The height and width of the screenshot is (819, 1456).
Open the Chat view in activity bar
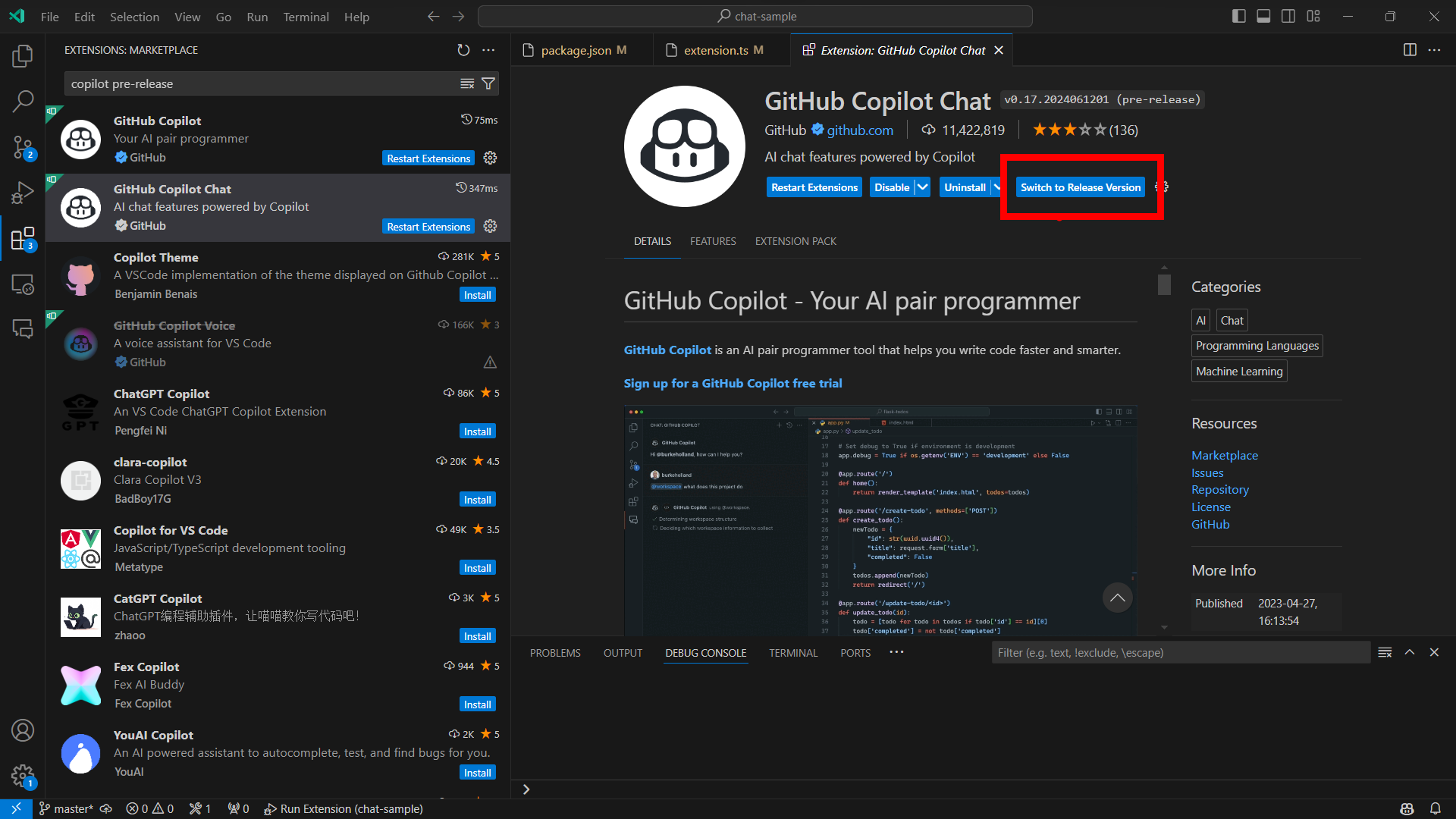point(23,328)
